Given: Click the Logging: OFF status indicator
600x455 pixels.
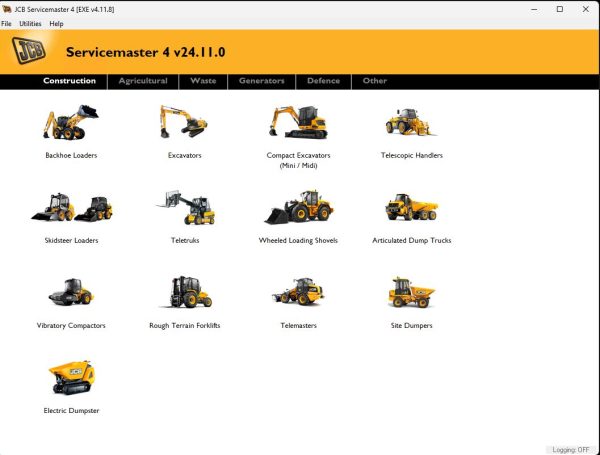Looking at the screenshot, I should [571, 450].
